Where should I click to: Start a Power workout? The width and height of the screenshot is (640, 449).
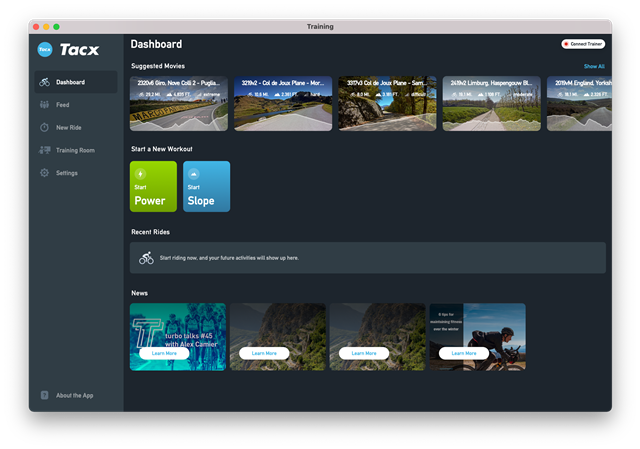(153, 187)
